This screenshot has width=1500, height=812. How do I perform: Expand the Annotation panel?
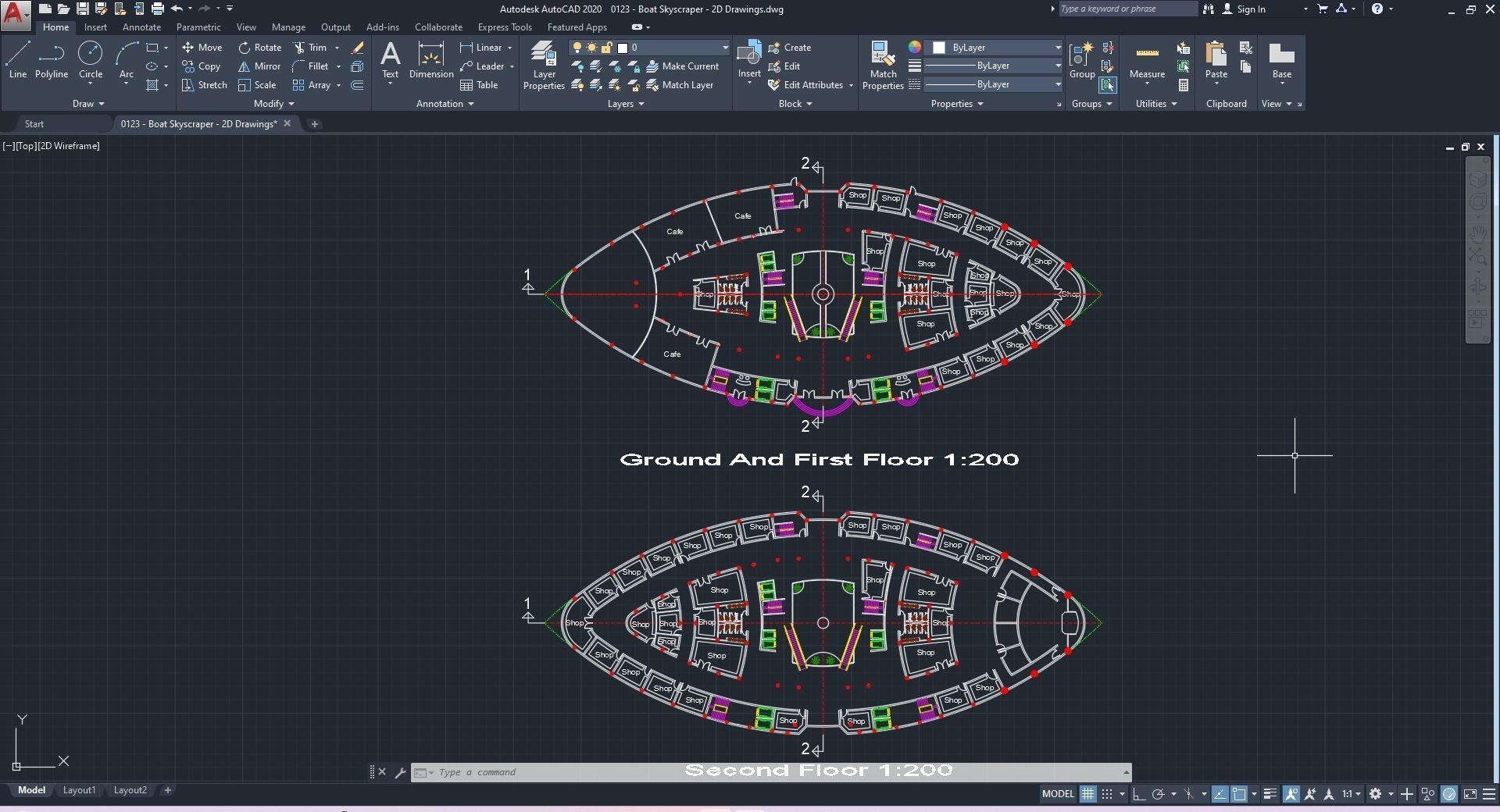coord(445,104)
